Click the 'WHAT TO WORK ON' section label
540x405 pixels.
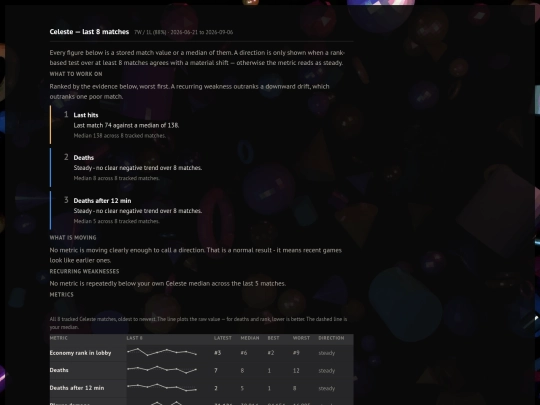click(76, 74)
